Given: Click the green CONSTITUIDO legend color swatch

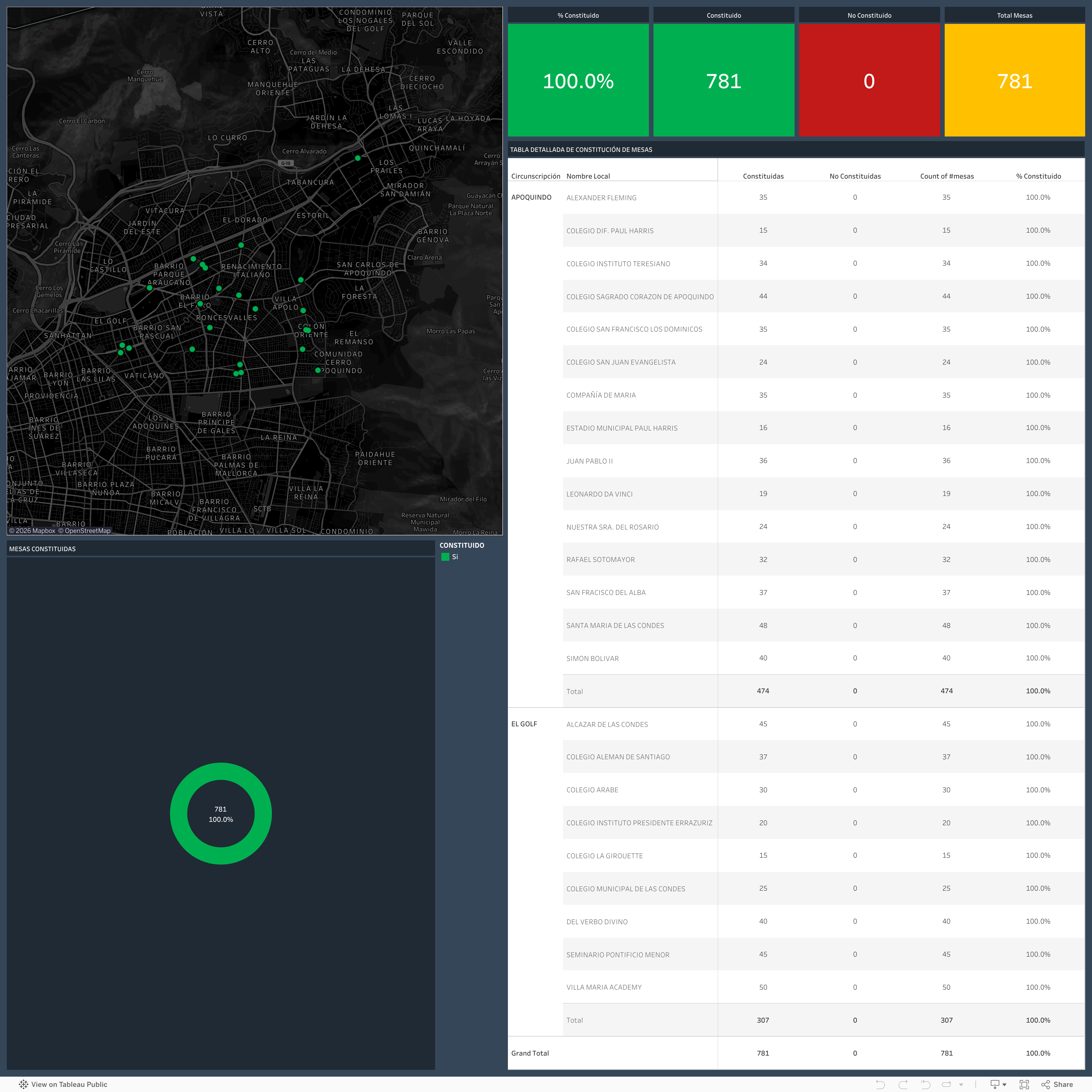Looking at the screenshot, I should [446, 557].
